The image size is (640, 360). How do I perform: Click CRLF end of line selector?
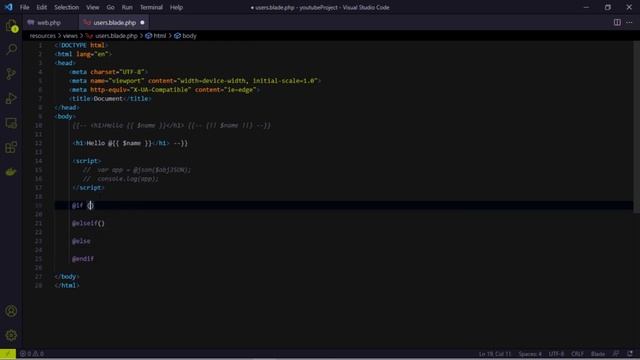pos(577,354)
